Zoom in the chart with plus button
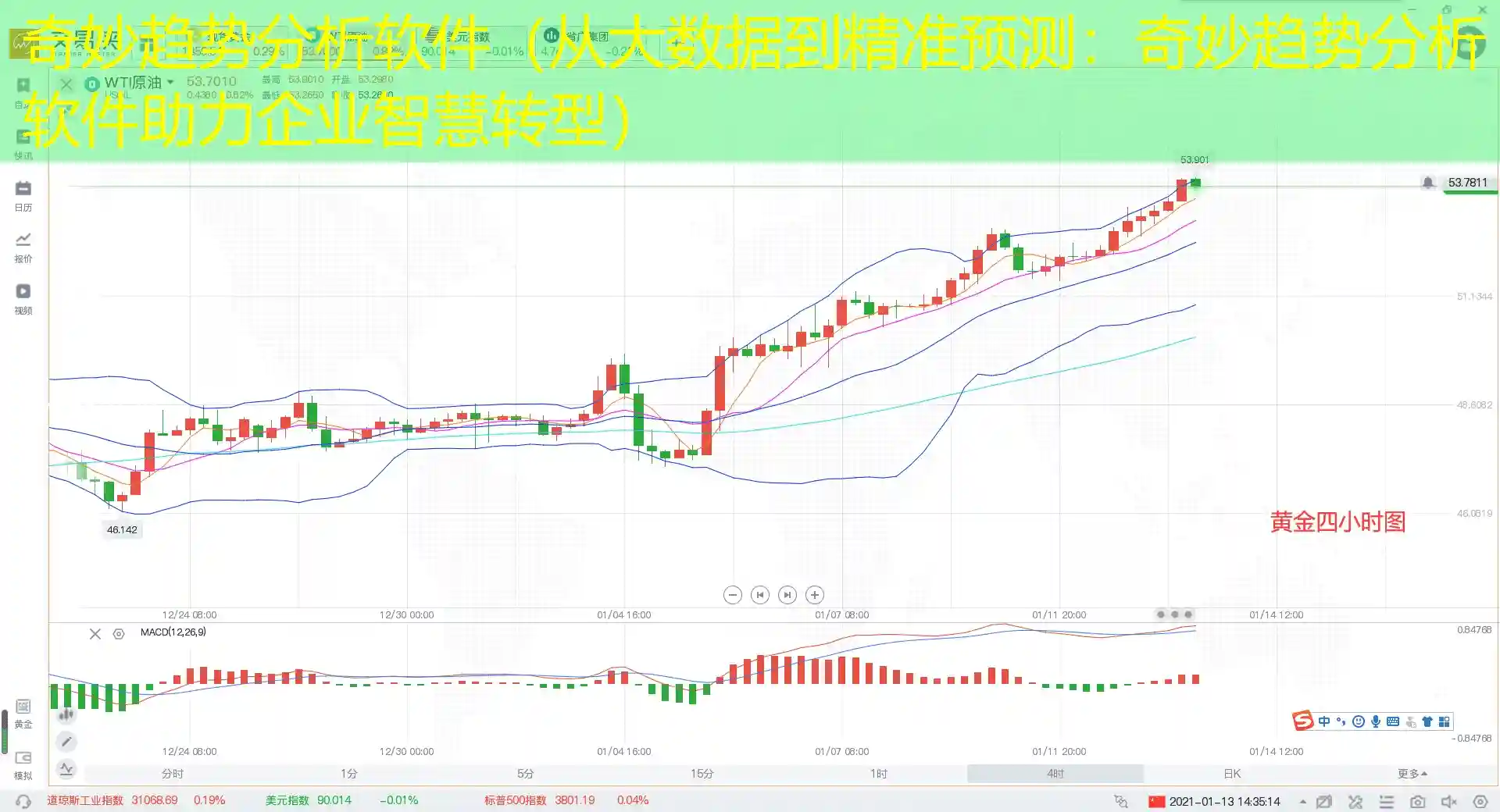The image size is (1500, 812). pos(814,595)
